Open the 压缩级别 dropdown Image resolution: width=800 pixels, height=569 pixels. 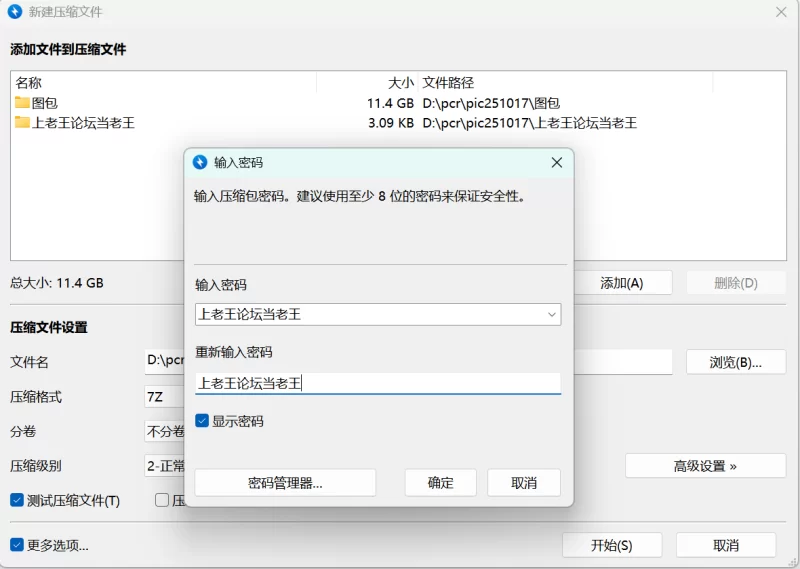pos(164,466)
